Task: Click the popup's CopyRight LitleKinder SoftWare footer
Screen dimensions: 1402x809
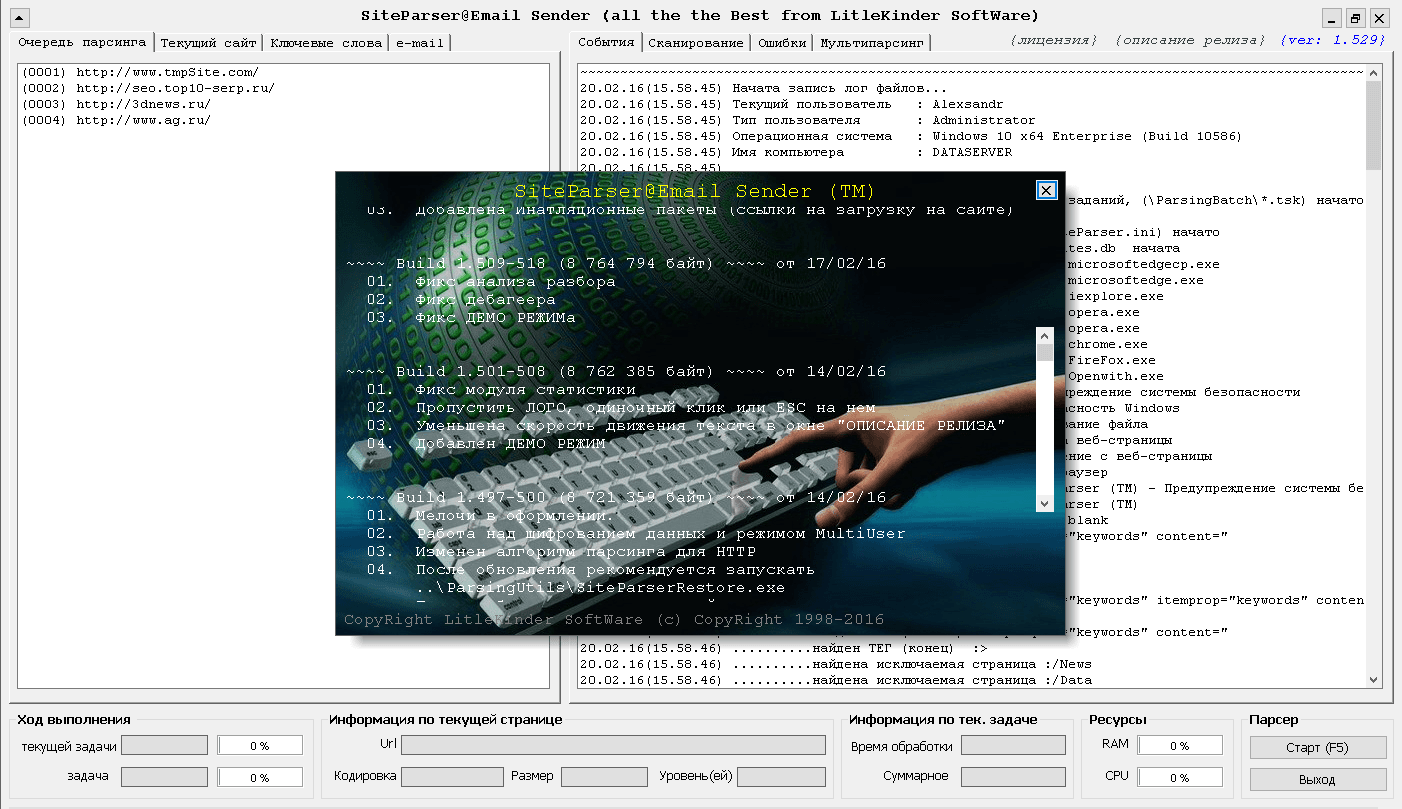Action: point(613,619)
